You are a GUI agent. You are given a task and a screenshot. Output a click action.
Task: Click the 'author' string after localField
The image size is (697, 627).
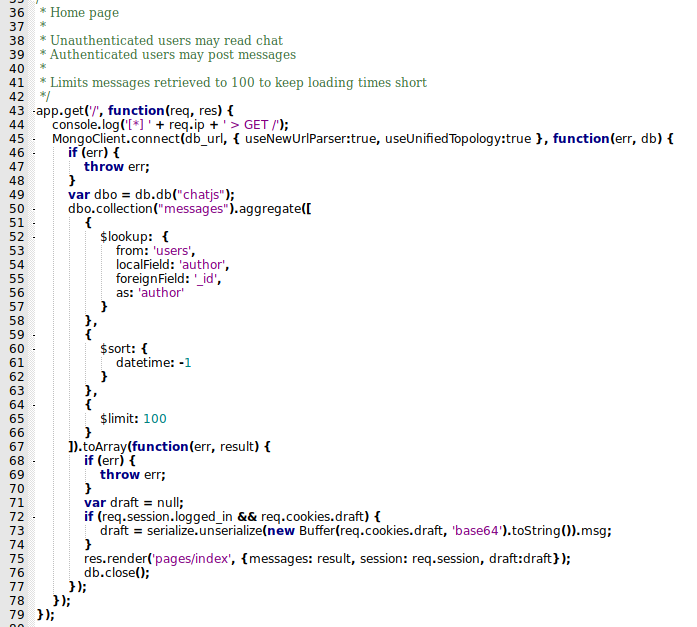point(202,265)
